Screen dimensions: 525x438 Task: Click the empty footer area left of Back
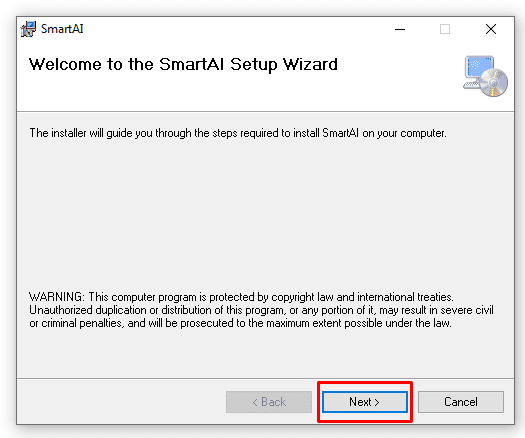pos(121,402)
